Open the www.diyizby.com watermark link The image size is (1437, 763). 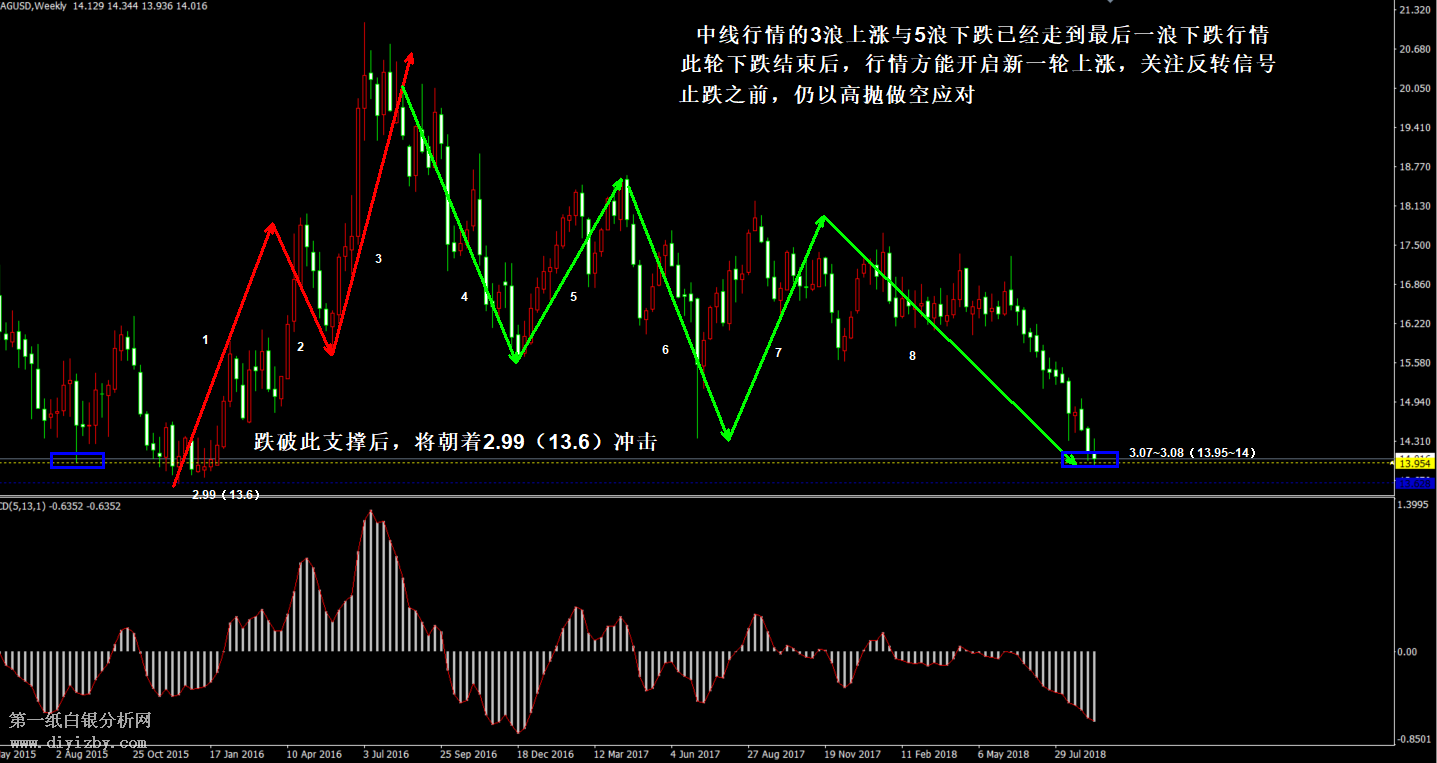78,743
